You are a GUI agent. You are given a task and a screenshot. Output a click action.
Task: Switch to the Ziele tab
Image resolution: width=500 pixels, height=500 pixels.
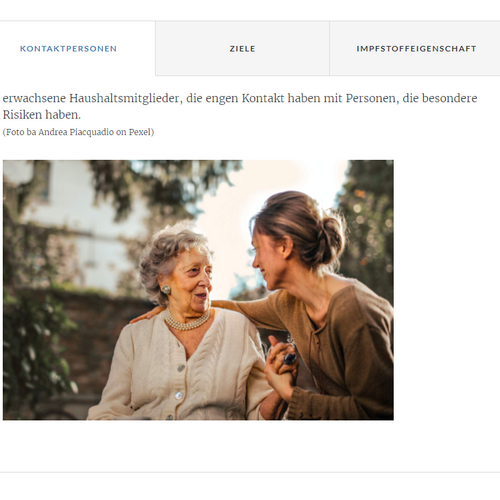[242, 49]
